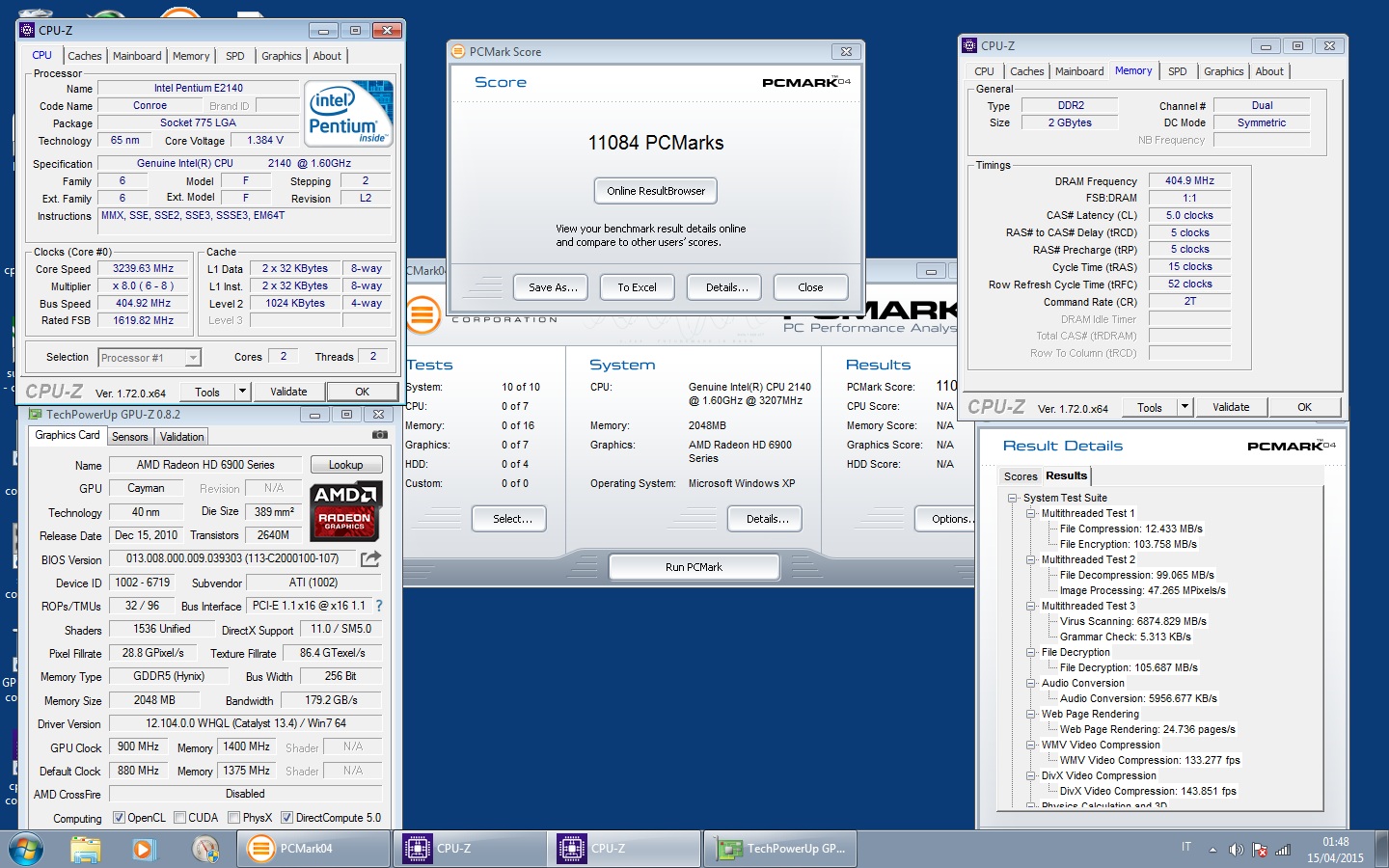Select the Scores tab in Result Details
The height and width of the screenshot is (868, 1389).
coord(1021,476)
